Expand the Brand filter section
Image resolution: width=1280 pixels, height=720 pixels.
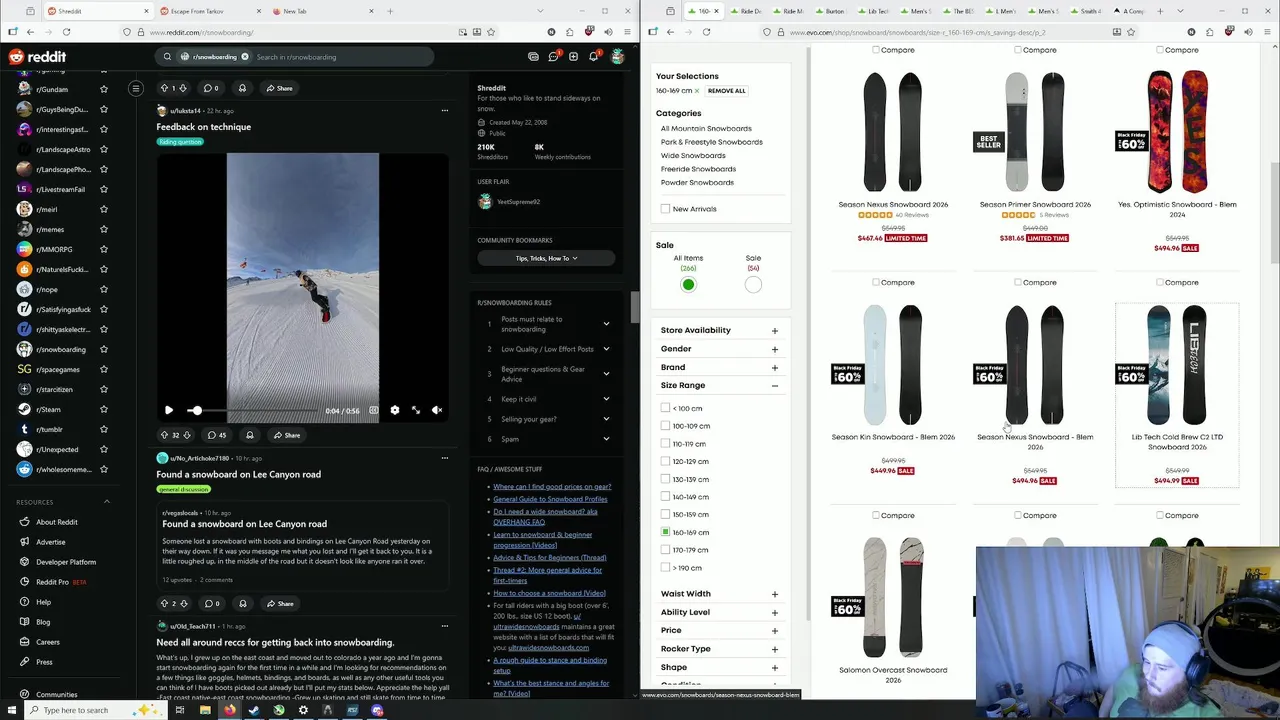point(775,367)
